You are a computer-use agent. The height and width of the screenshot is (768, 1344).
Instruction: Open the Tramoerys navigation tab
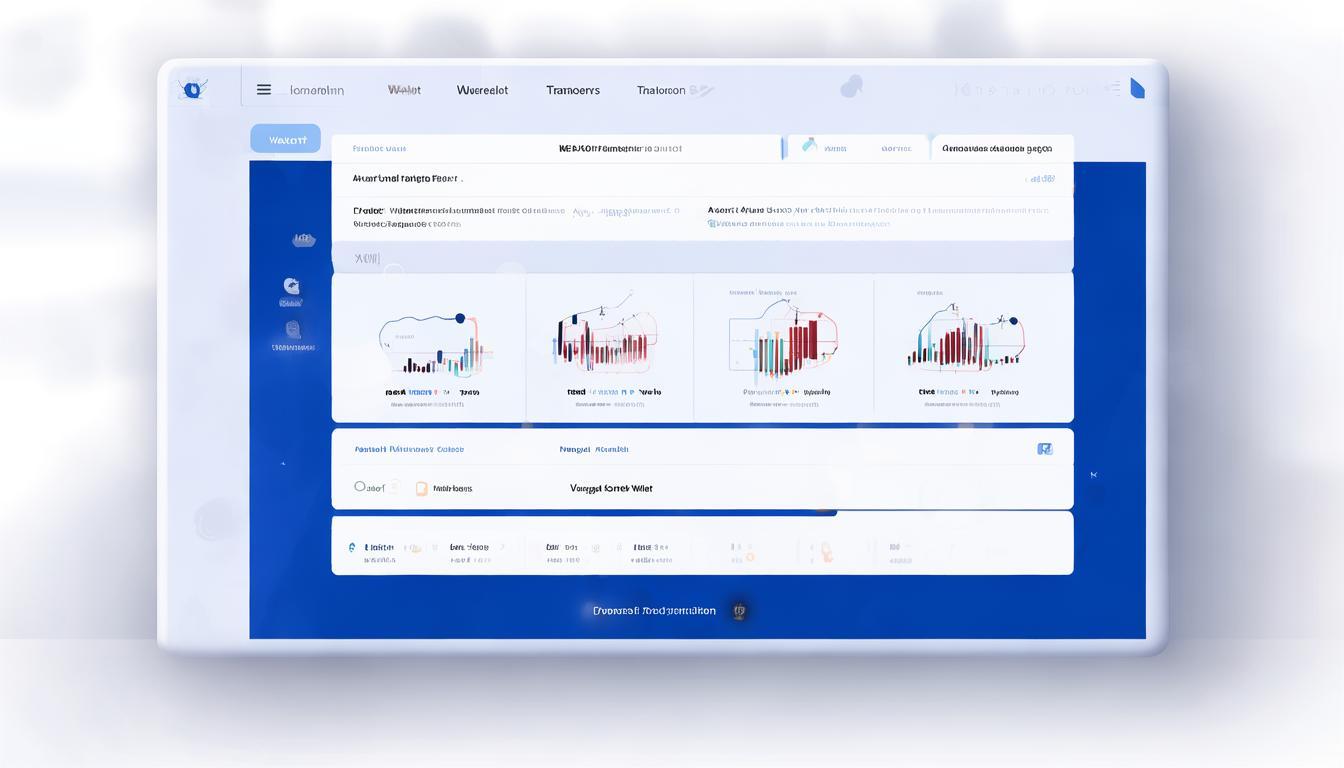point(573,90)
